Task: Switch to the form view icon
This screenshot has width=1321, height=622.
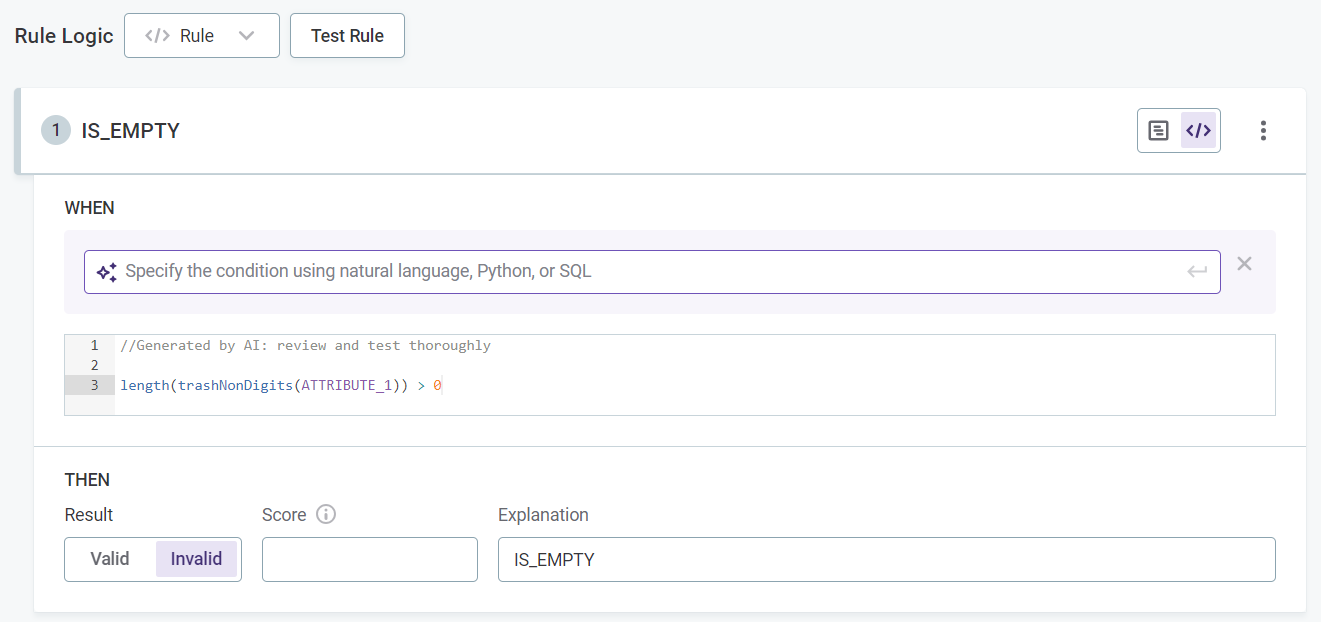Action: coord(1158,131)
